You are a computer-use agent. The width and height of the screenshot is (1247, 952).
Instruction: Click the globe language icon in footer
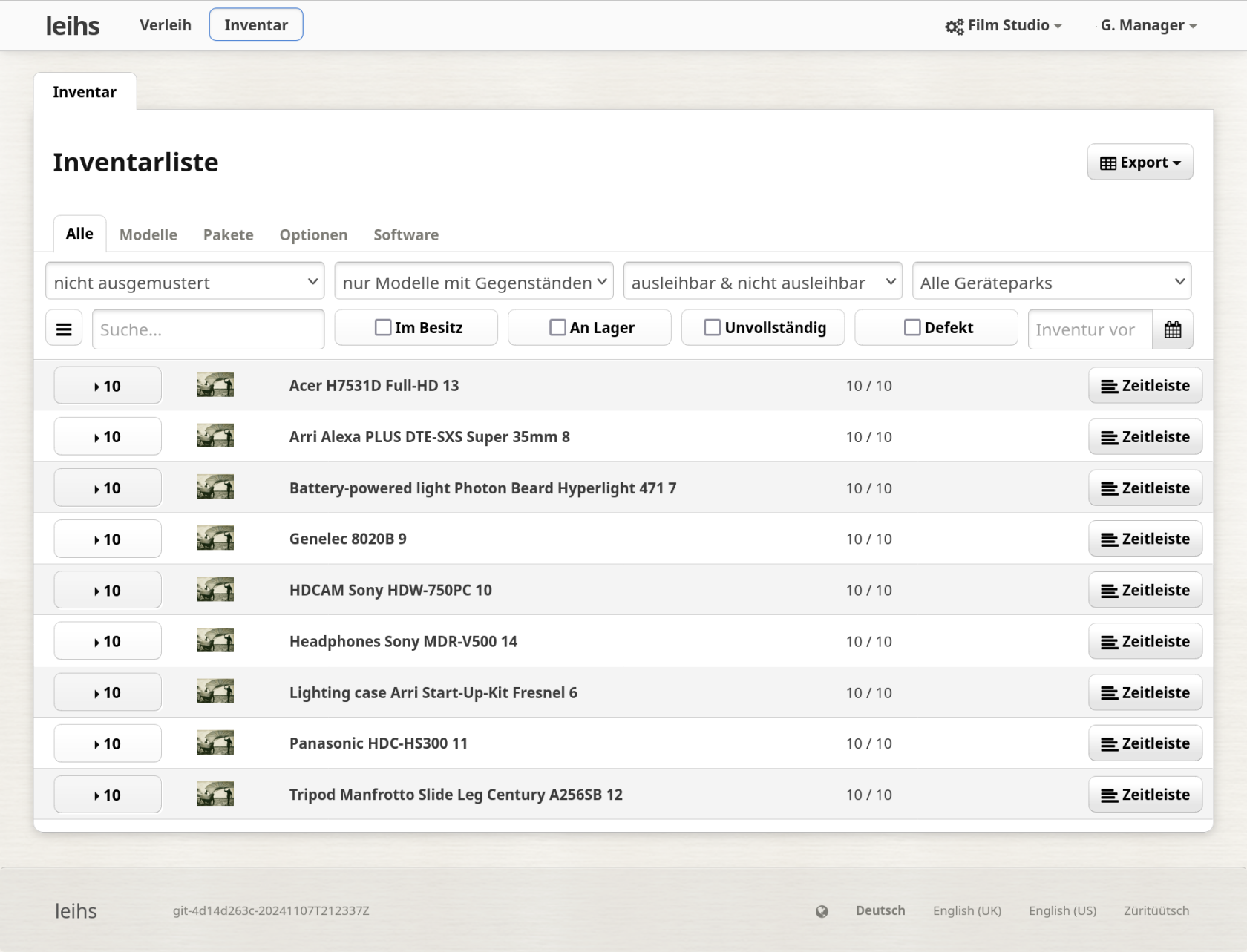click(822, 911)
